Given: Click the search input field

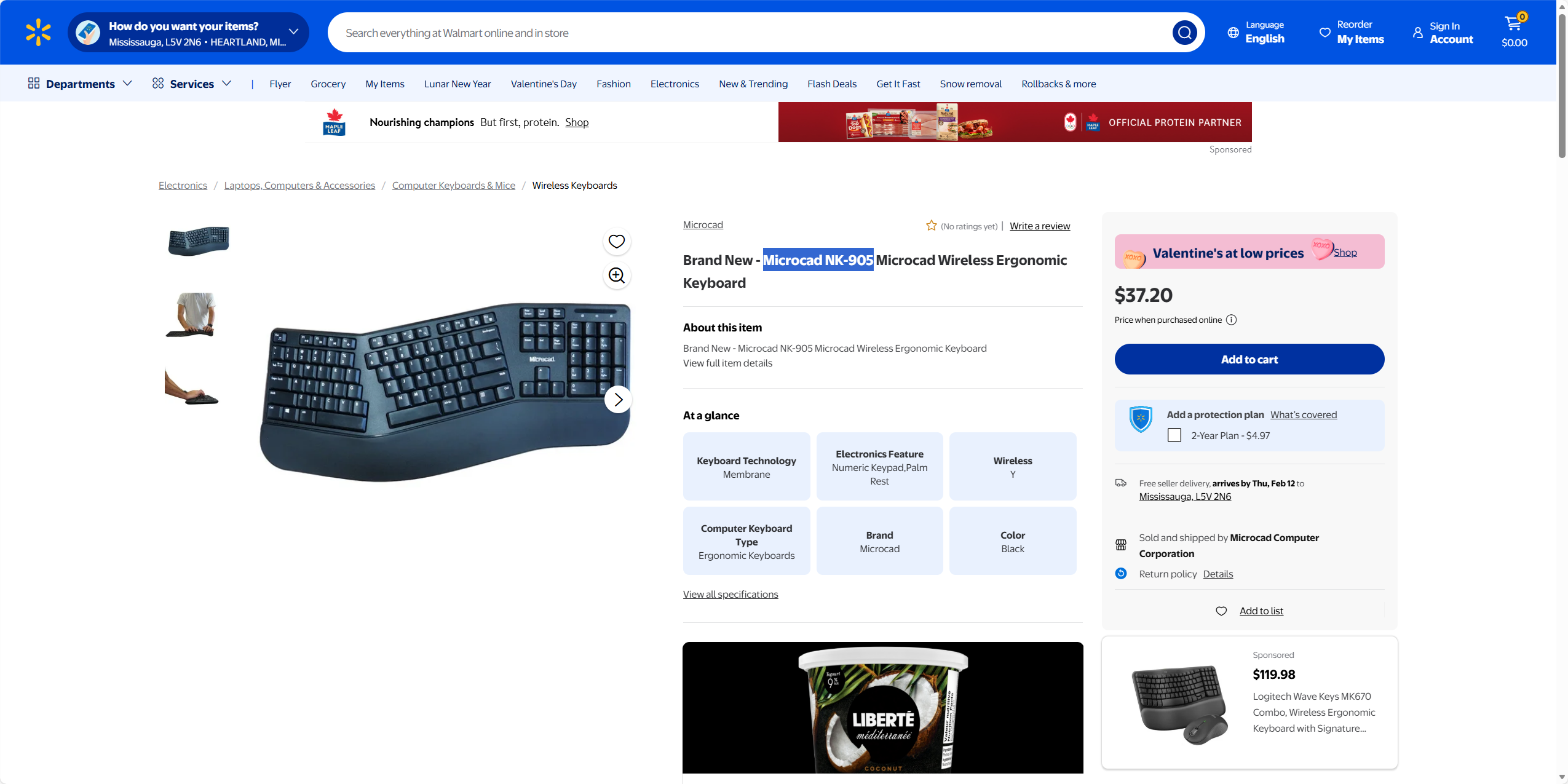Looking at the screenshot, I should [750, 33].
